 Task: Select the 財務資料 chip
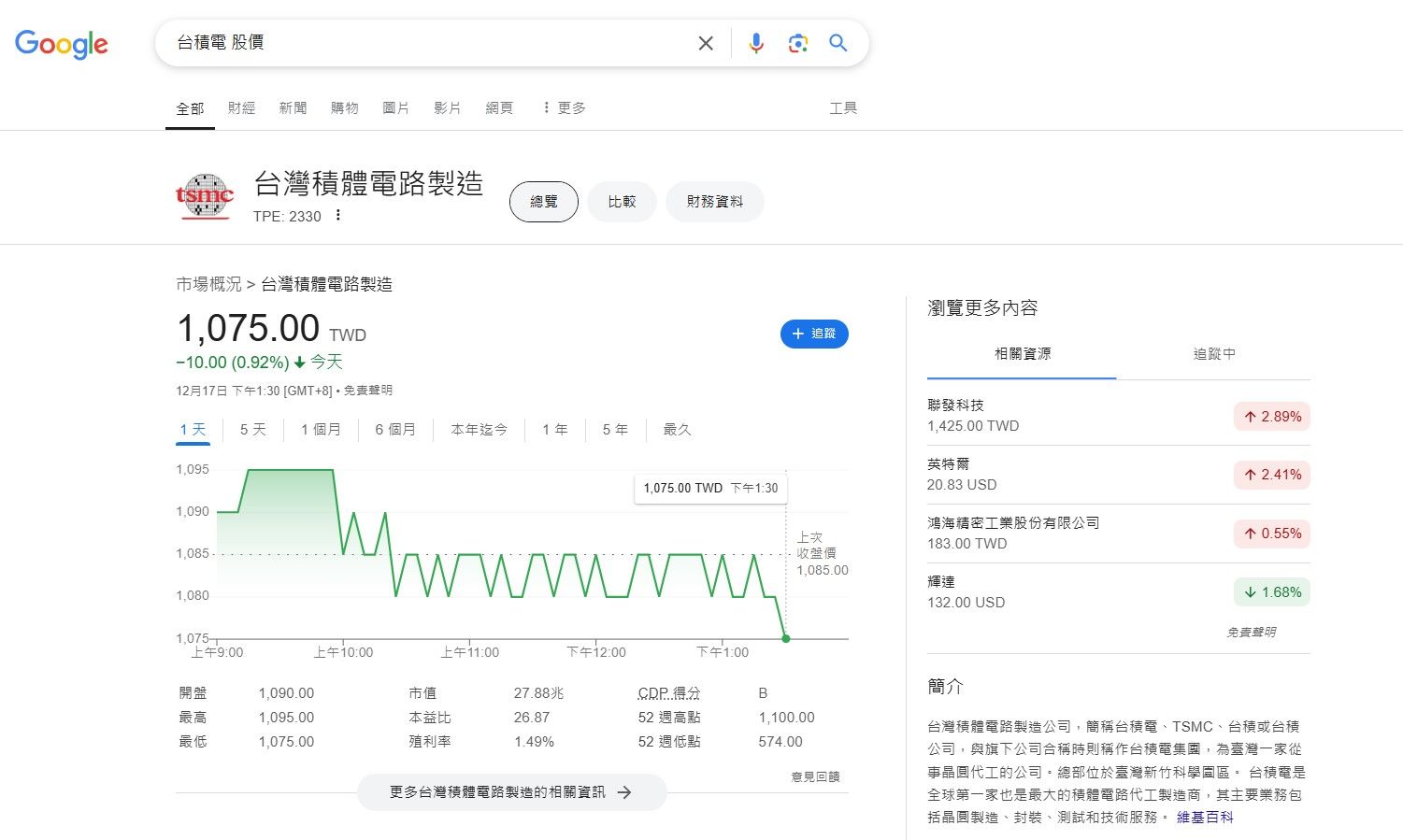point(715,202)
